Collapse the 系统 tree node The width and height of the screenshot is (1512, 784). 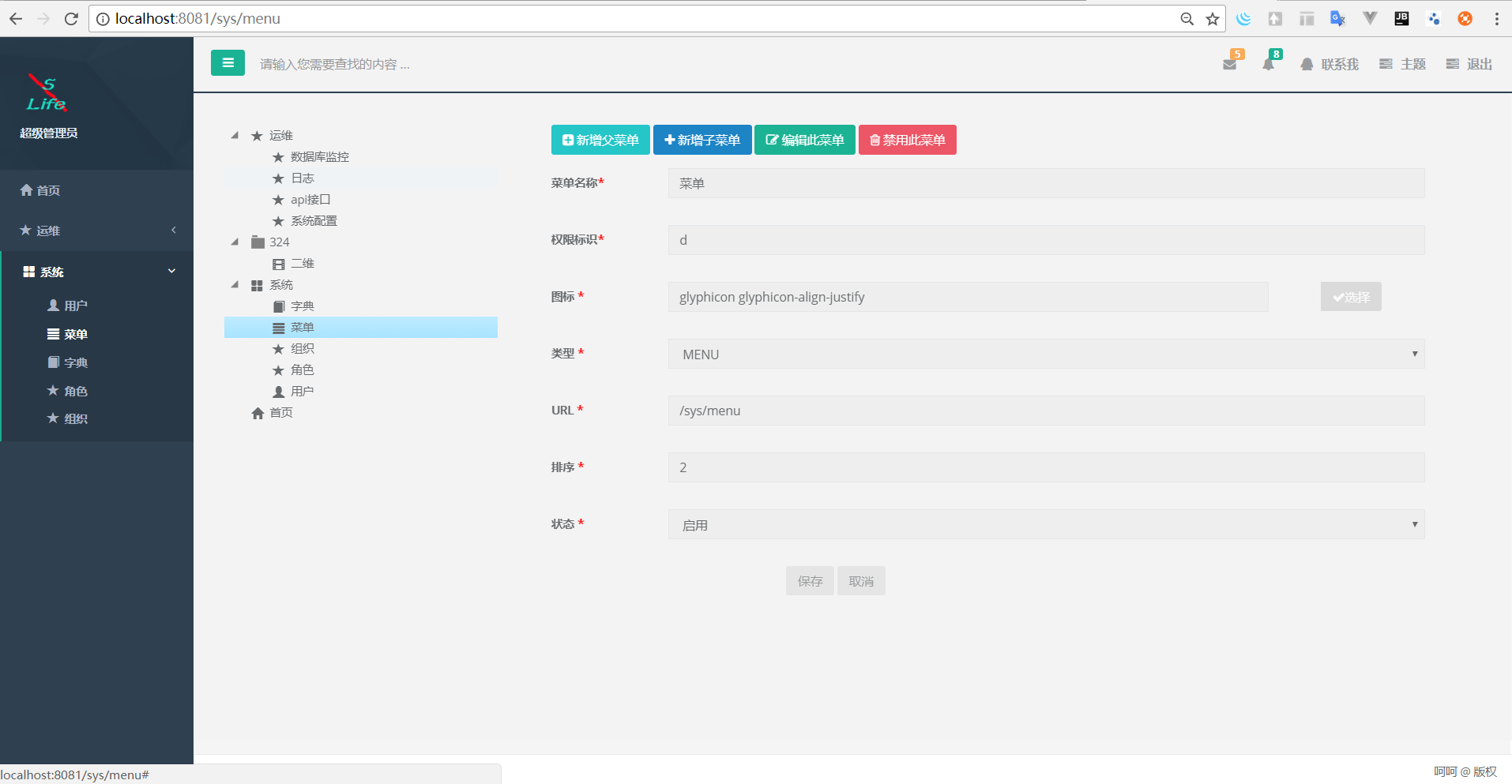235,285
